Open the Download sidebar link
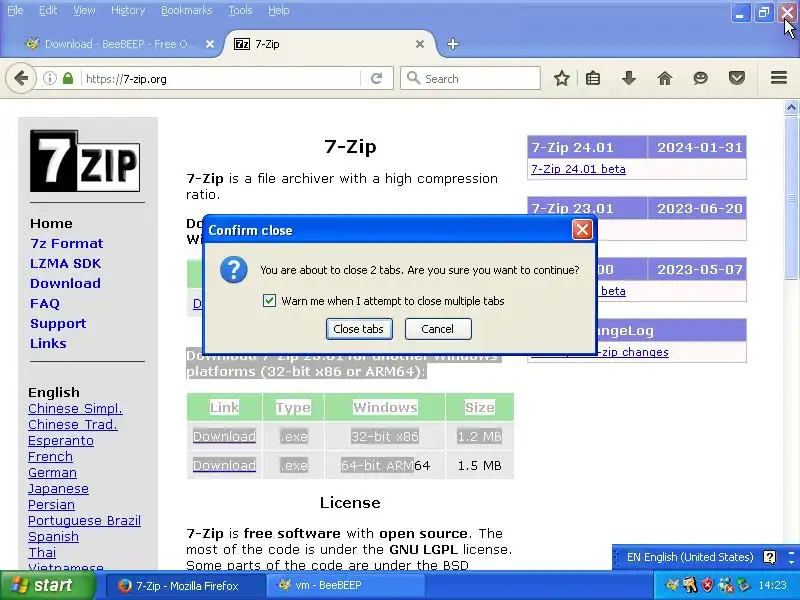 click(x=65, y=283)
